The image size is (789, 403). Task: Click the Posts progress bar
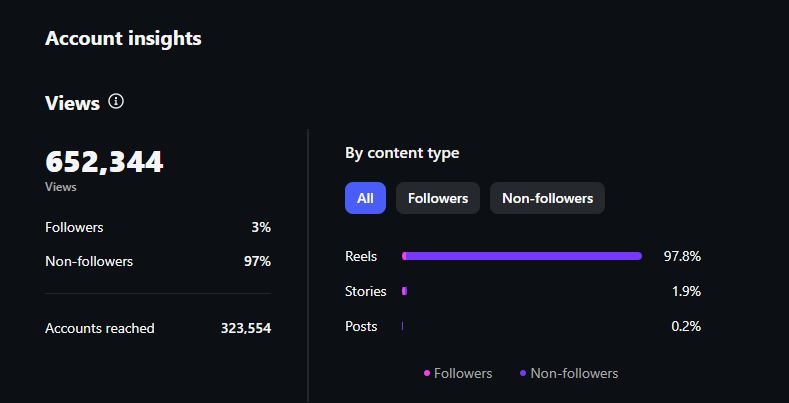(402, 326)
